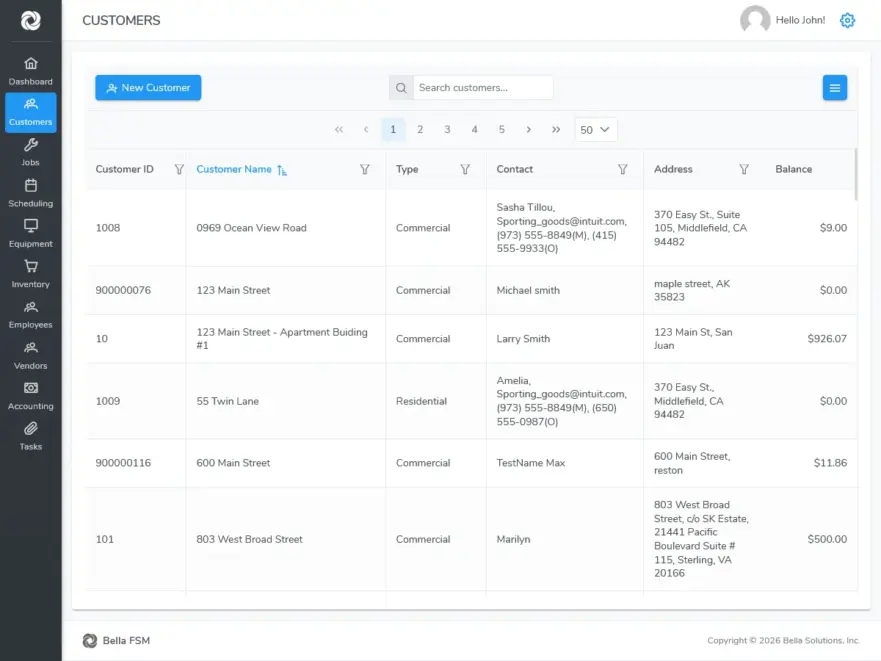Focus the Search customers field

(x=483, y=88)
